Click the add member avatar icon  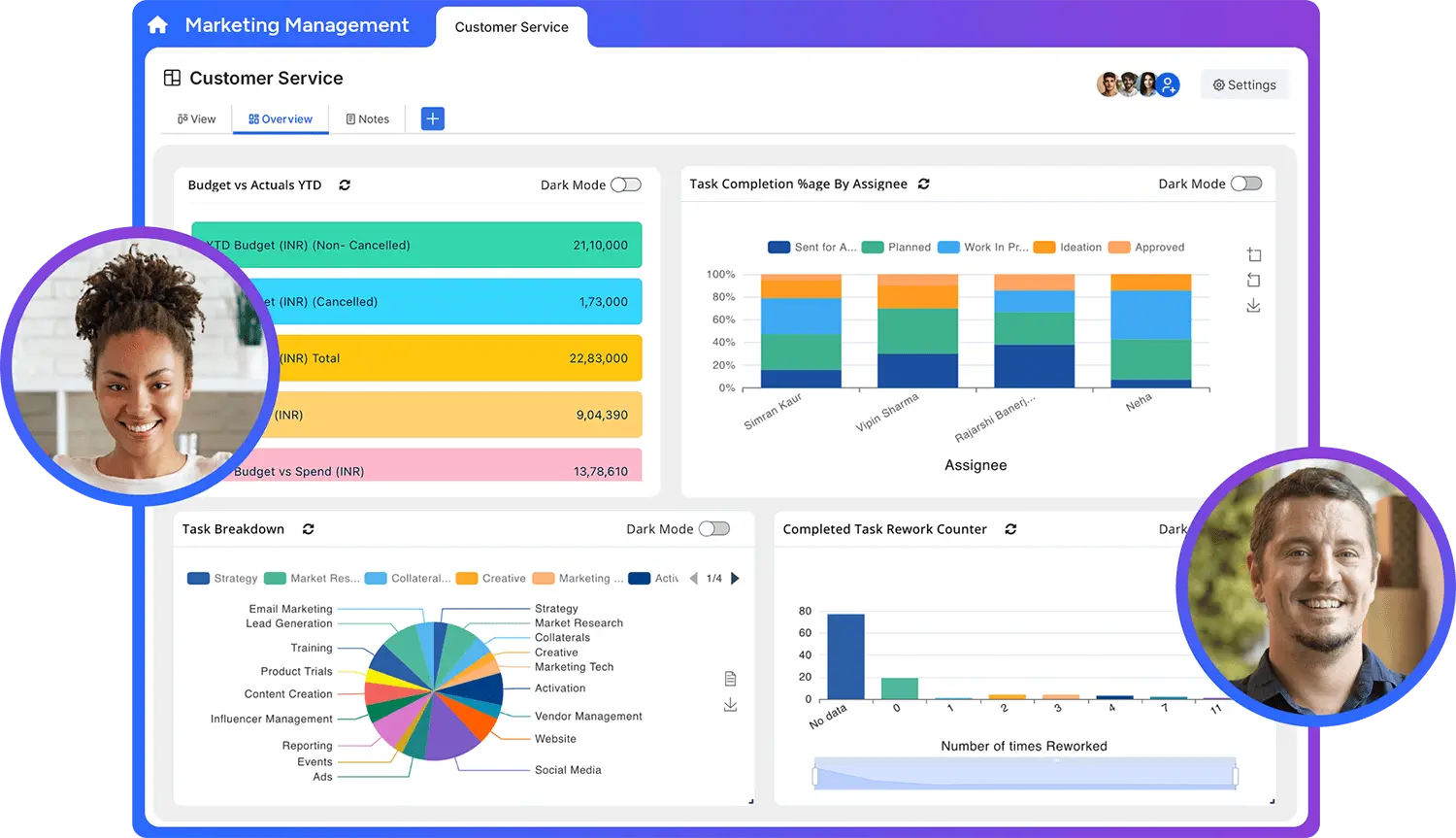pyautogui.click(x=1169, y=85)
